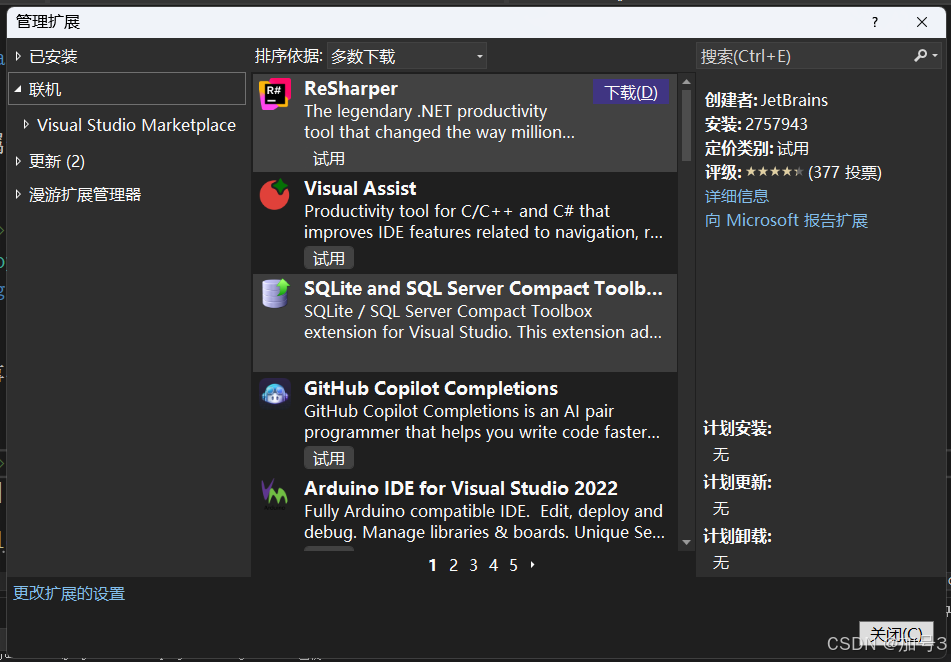Go to results page 5
The height and width of the screenshot is (662, 951).
coord(514,566)
